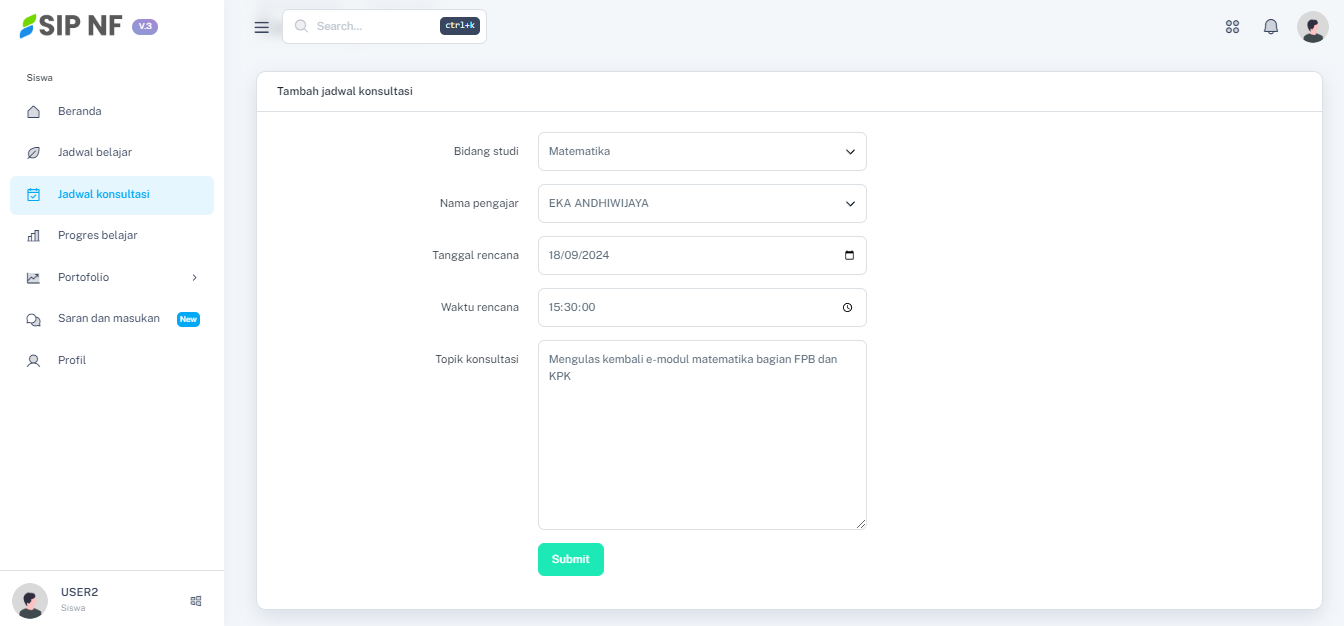Click inside the Topik konsultasi textarea

pos(702,450)
